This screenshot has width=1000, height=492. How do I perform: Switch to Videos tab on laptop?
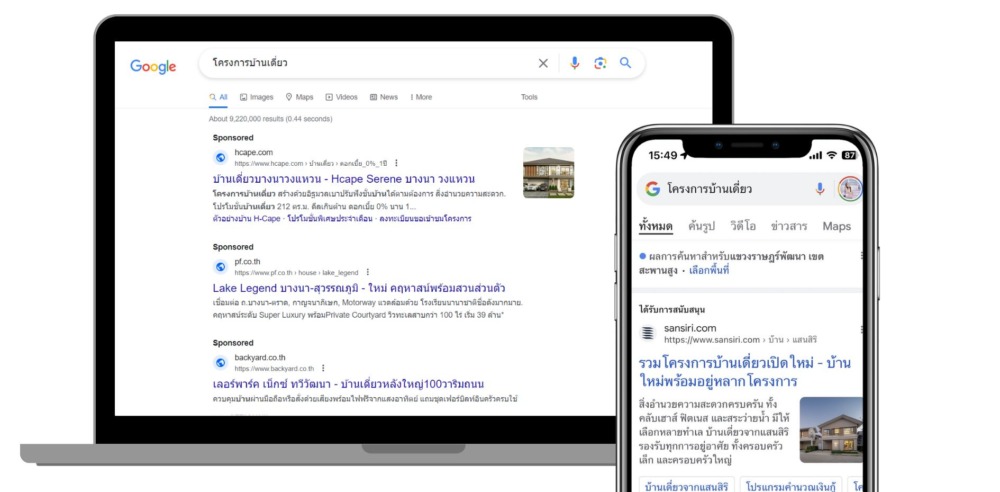point(341,97)
